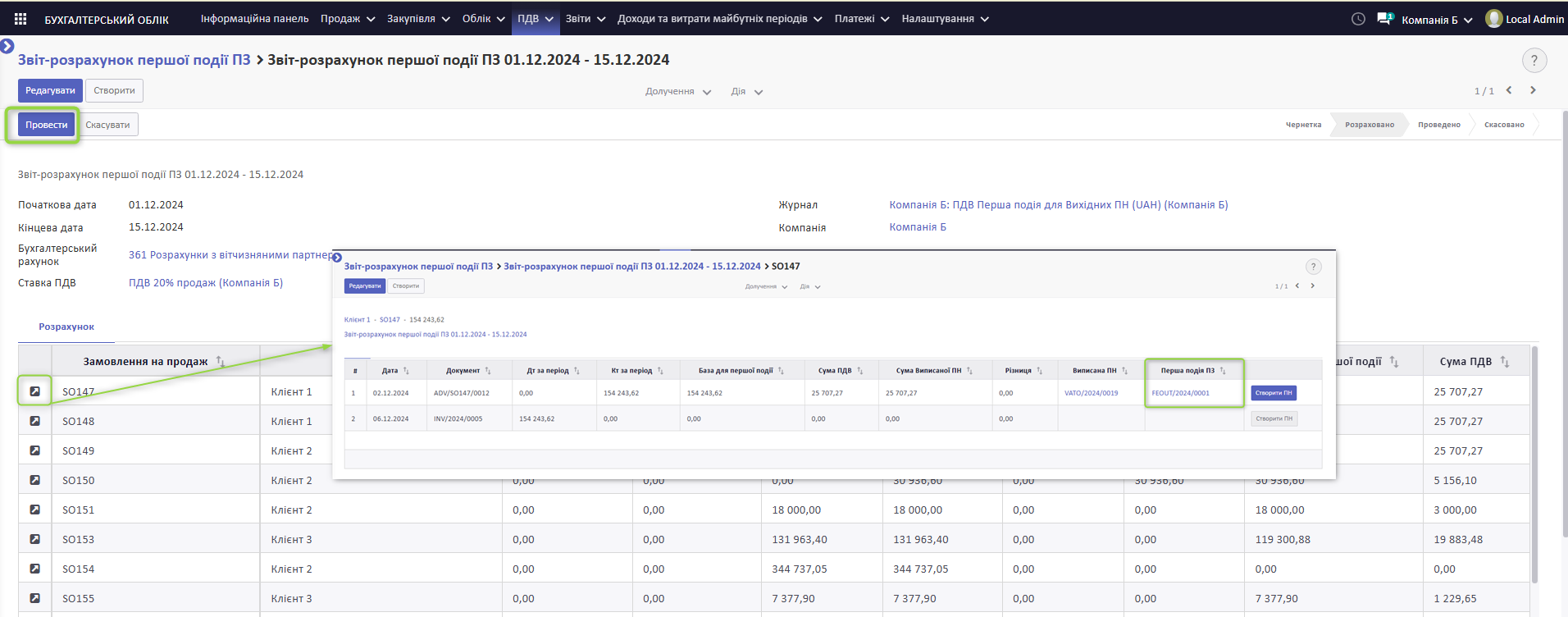Expand the left sidebar arrow icon under the apps grid
The width and height of the screenshot is (1568, 617).
(7, 46)
